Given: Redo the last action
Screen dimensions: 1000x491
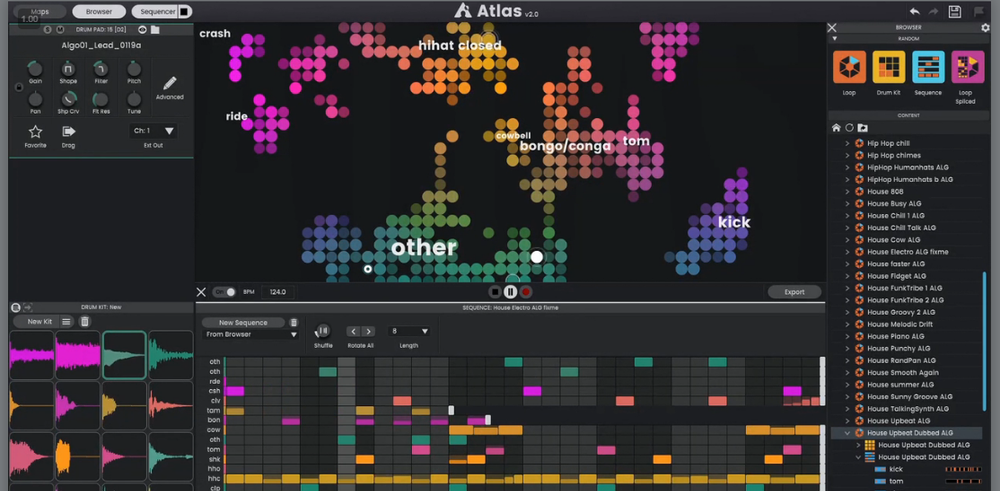Looking at the screenshot, I should pos(934,11).
